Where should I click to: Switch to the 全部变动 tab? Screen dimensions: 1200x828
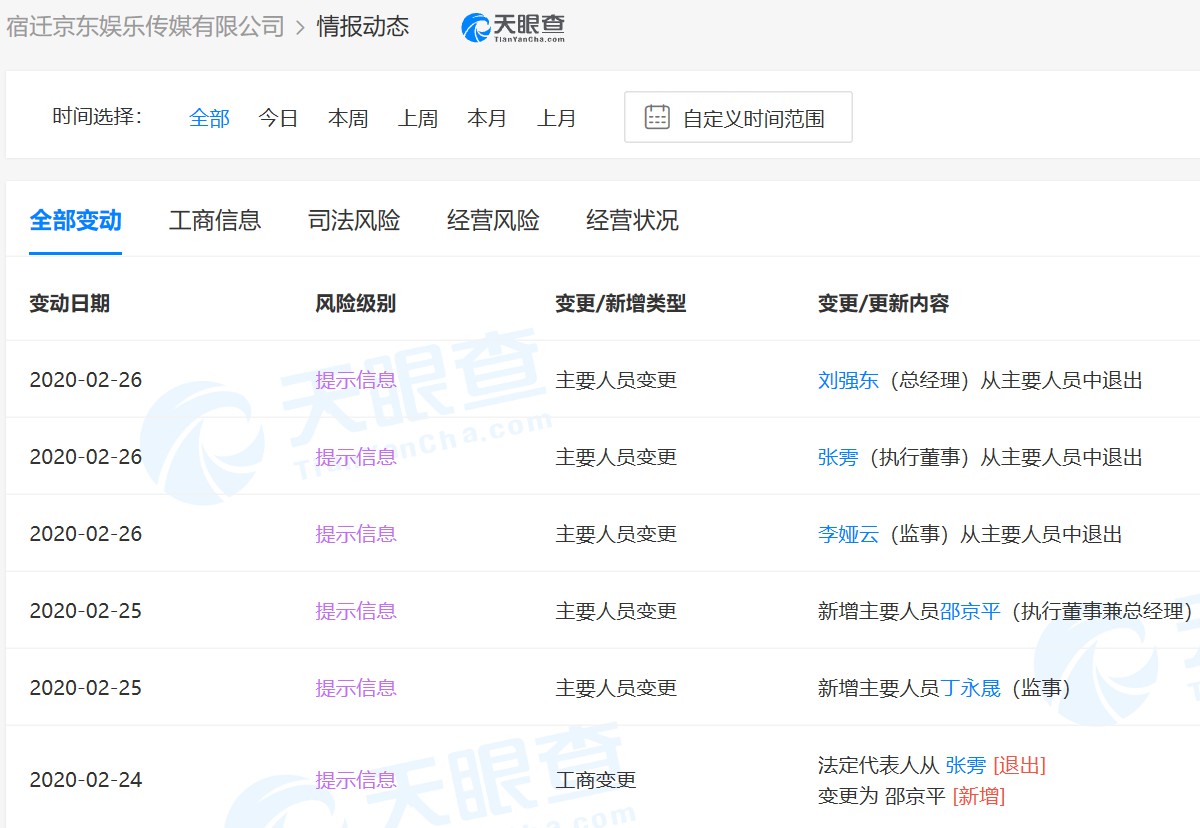point(76,221)
